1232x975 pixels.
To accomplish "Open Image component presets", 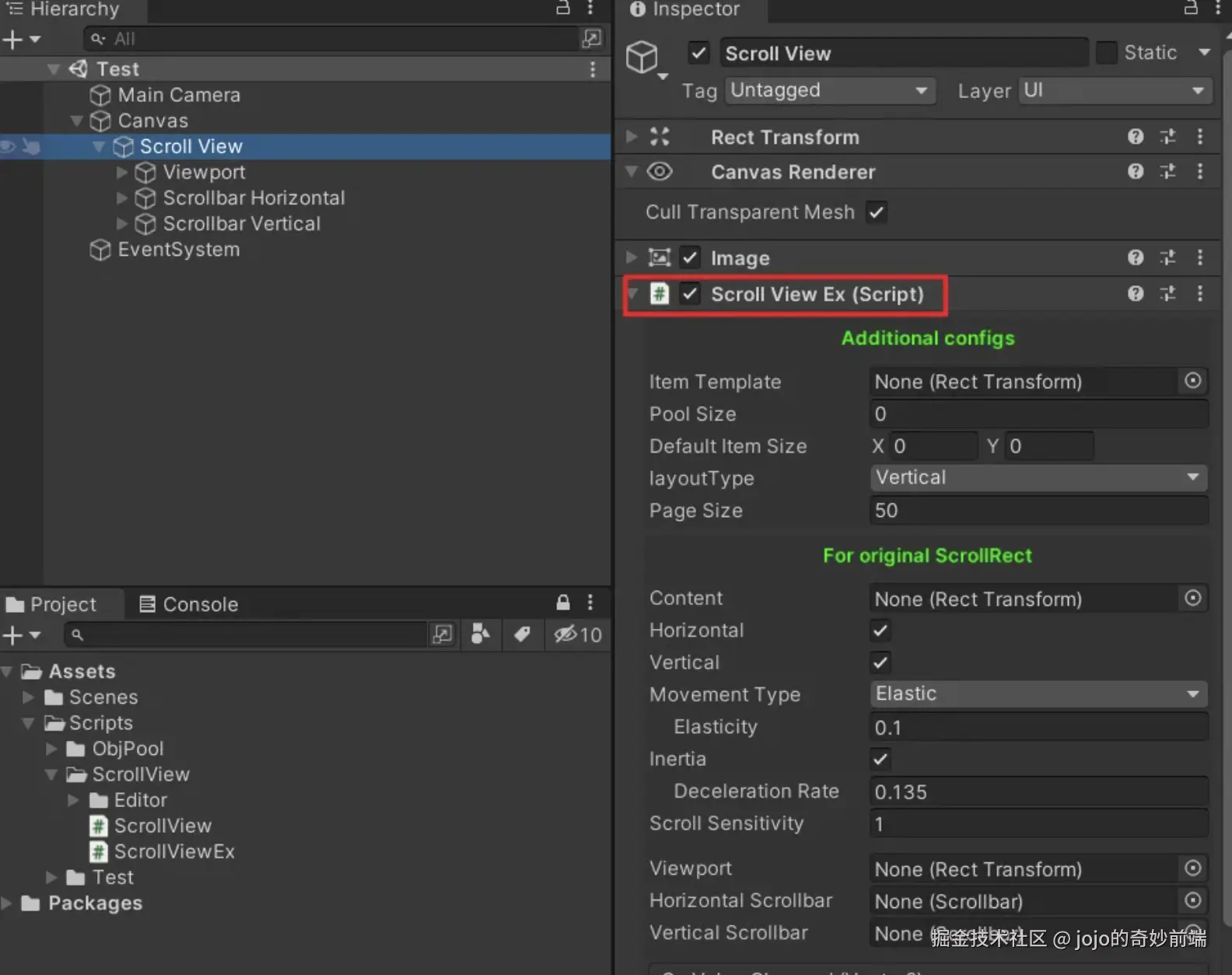I will pos(1167,257).
